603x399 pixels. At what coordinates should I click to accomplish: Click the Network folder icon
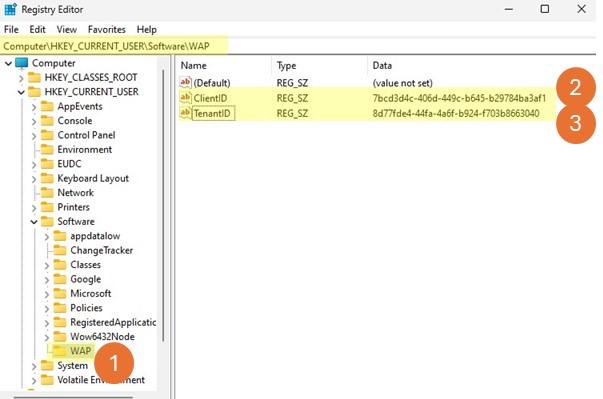(x=47, y=193)
